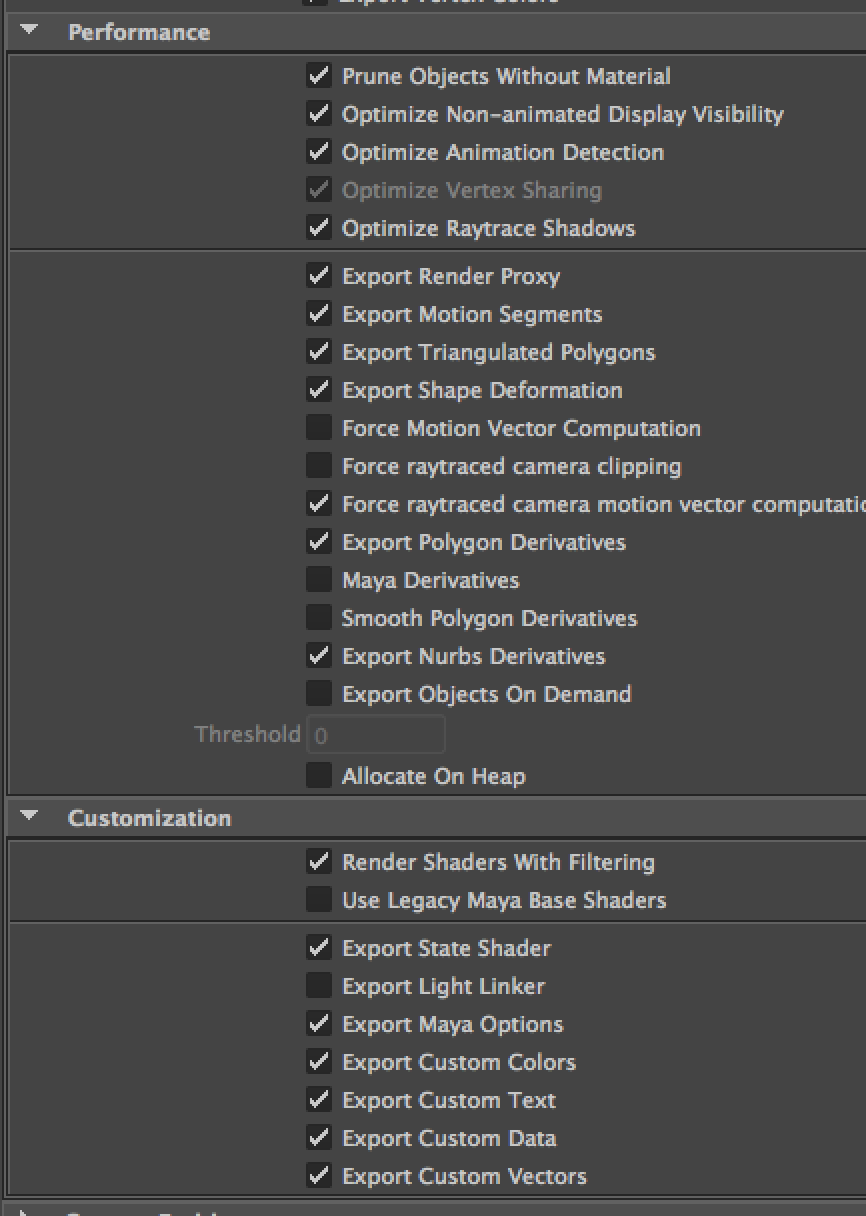Turn off Export Render Proxy
This screenshot has width=866, height=1216.
(318, 276)
